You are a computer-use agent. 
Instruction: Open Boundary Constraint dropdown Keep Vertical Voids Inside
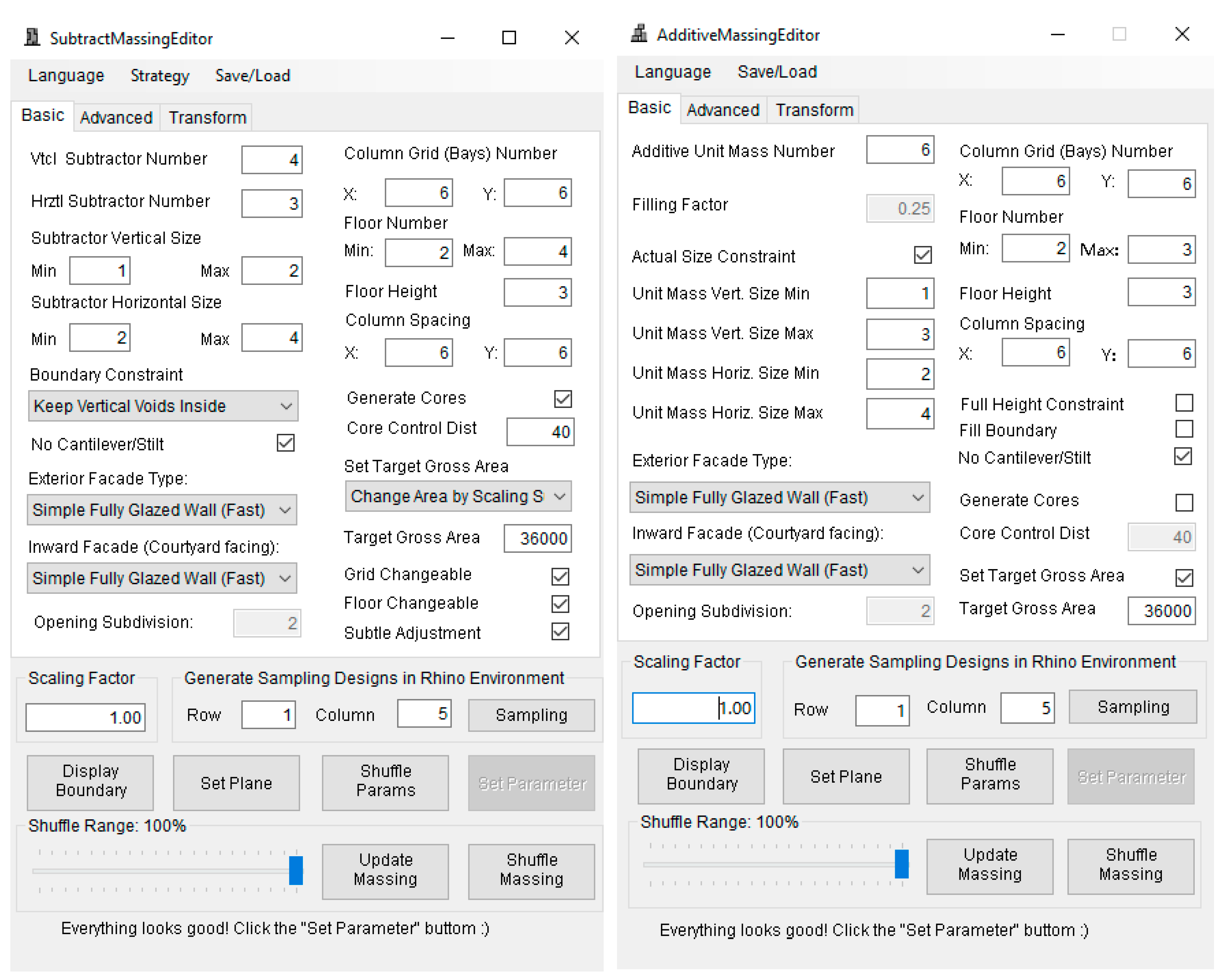[x=163, y=406]
